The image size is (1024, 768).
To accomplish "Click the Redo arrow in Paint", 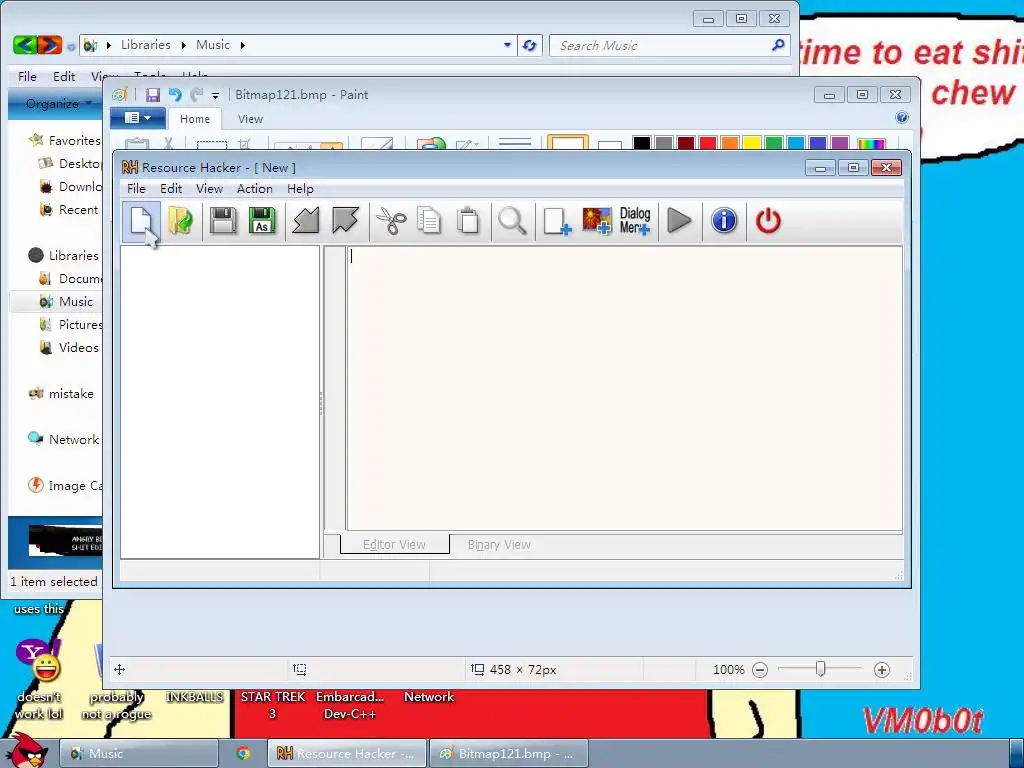I will [196, 95].
